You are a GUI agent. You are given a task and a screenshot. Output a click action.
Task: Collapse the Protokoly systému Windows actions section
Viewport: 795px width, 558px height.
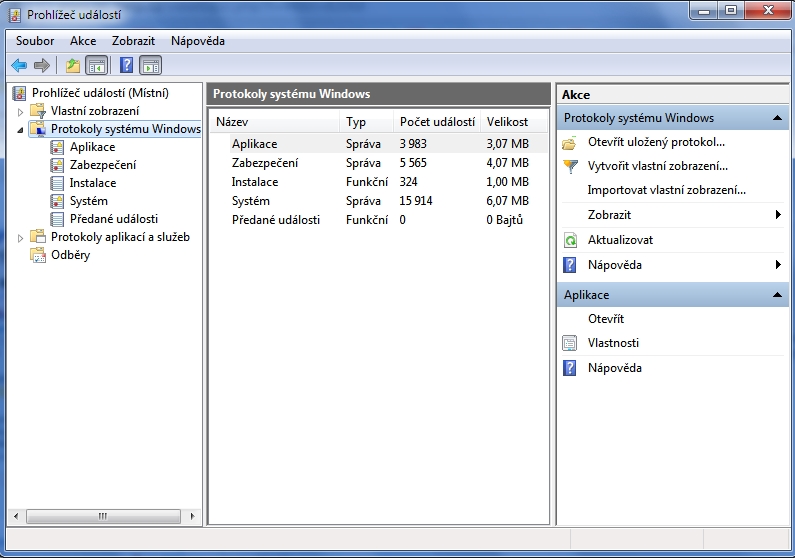point(777,118)
